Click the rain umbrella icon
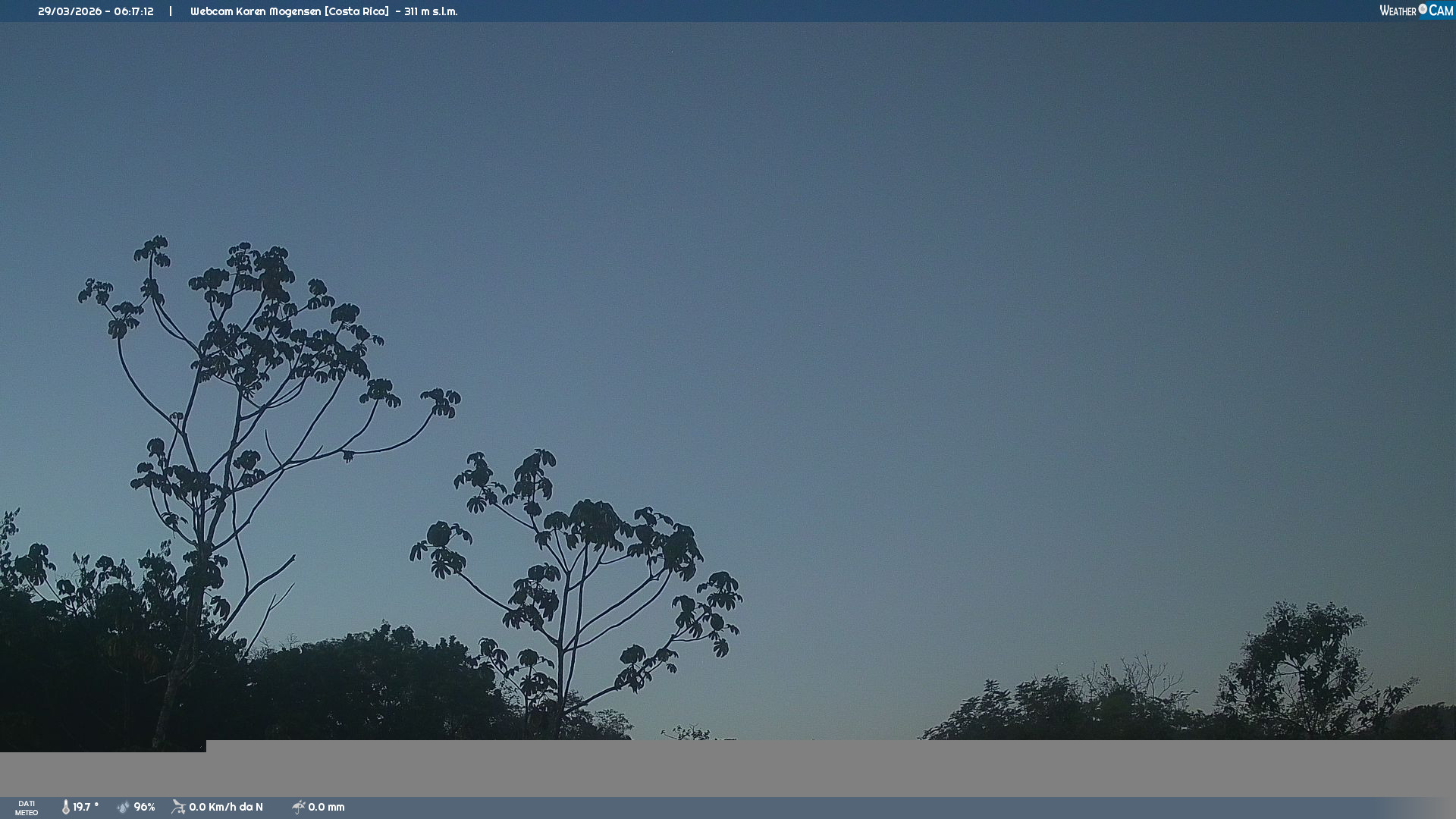 point(298,807)
